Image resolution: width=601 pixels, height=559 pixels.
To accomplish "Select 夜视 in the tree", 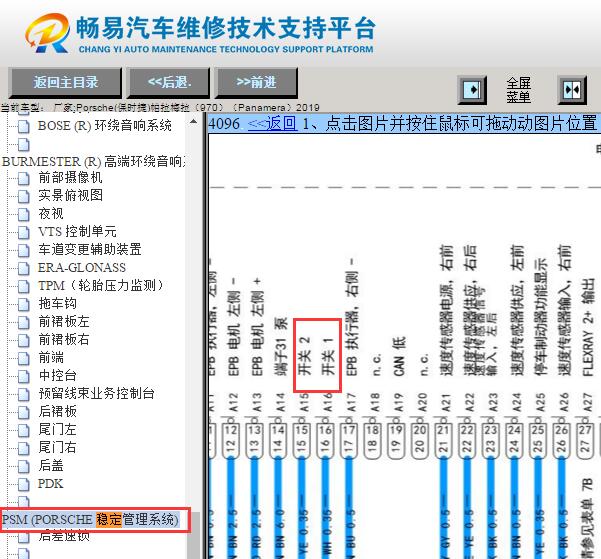I will click(51, 214).
